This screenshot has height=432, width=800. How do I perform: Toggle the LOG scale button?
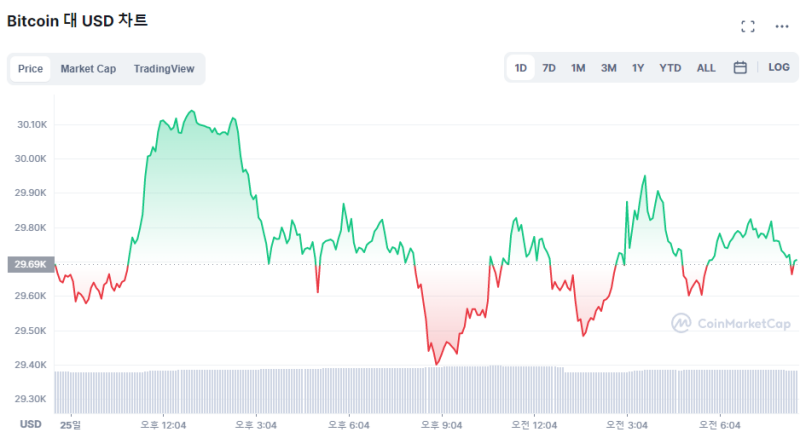[x=779, y=68]
